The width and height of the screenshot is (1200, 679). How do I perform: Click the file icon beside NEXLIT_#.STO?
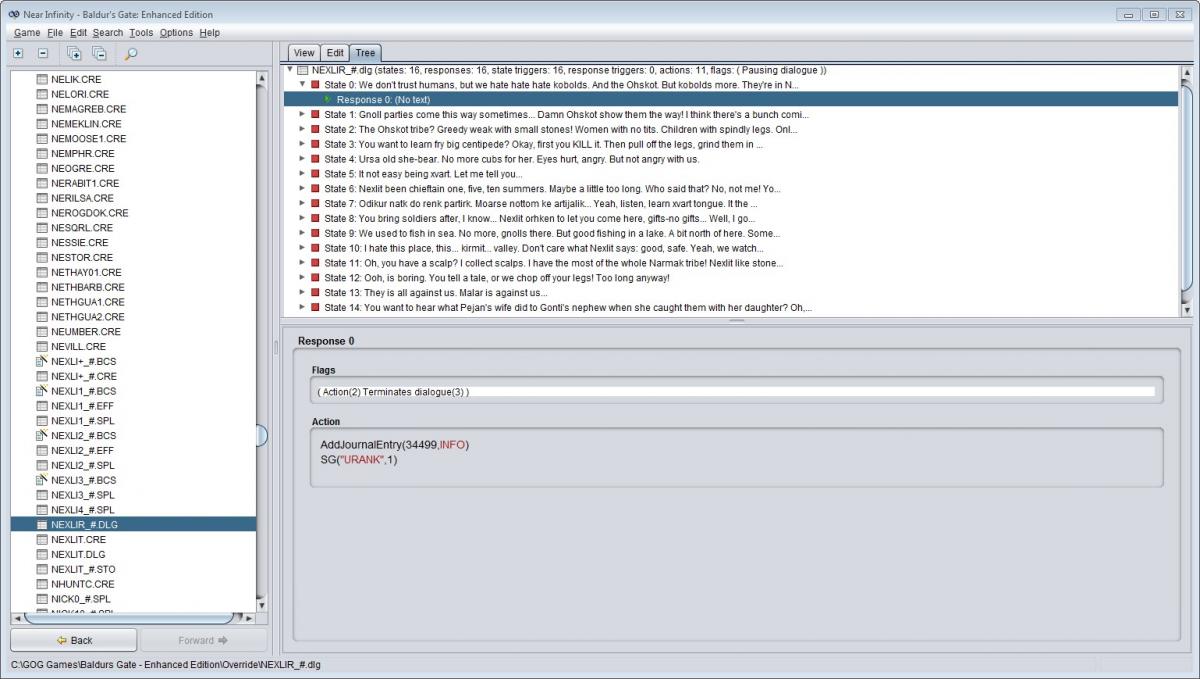[x=42, y=569]
